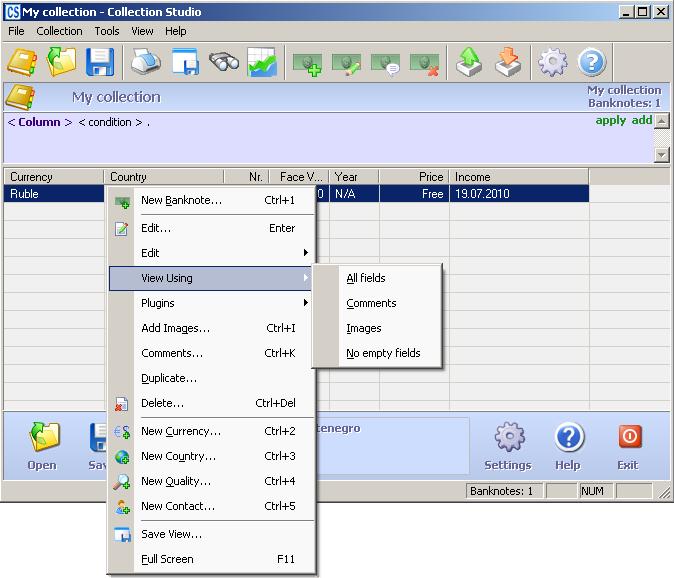Click the New Currency euro-dollar icon in the menu
Image resolution: width=674 pixels, height=578 pixels.
[x=122, y=432]
